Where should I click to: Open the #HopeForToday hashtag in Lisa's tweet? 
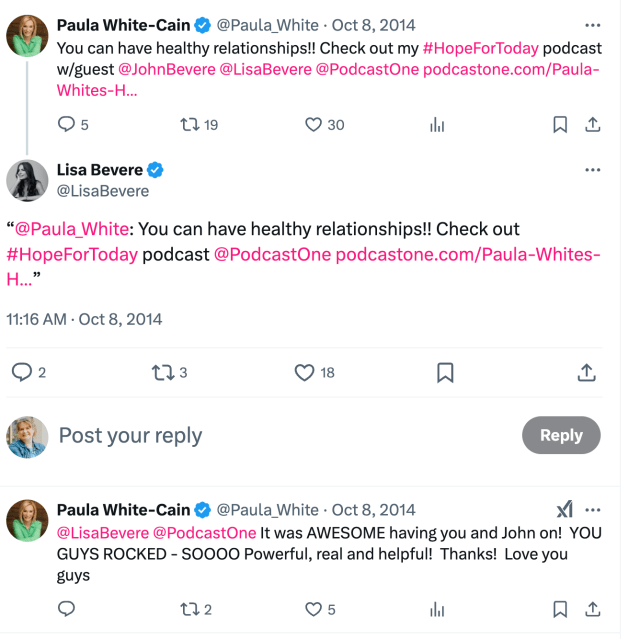pyautogui.click(x=72, y=254)
